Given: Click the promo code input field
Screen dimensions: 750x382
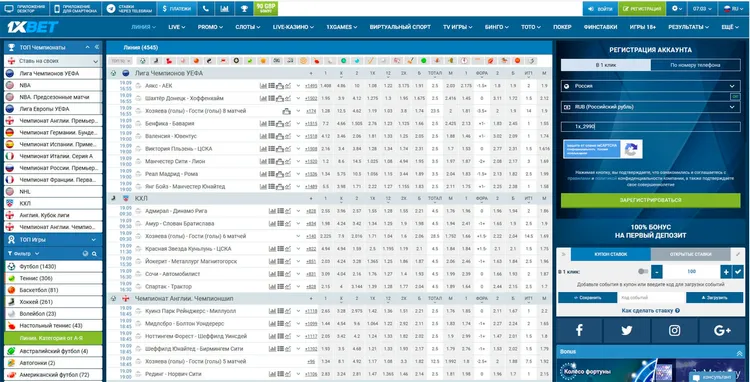Looking at the screenshot, I should 651,127.
